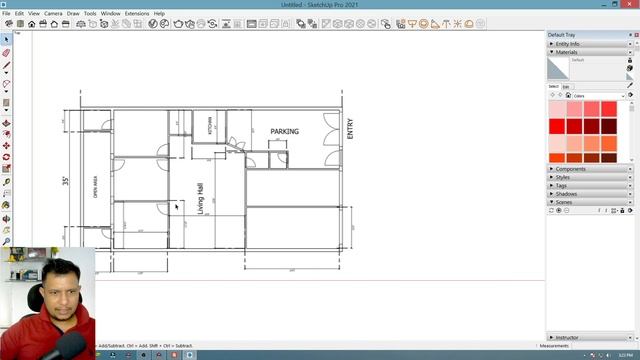Expand the Instructor panel
This screenshot has height=360, width=640.
[589, 338]
